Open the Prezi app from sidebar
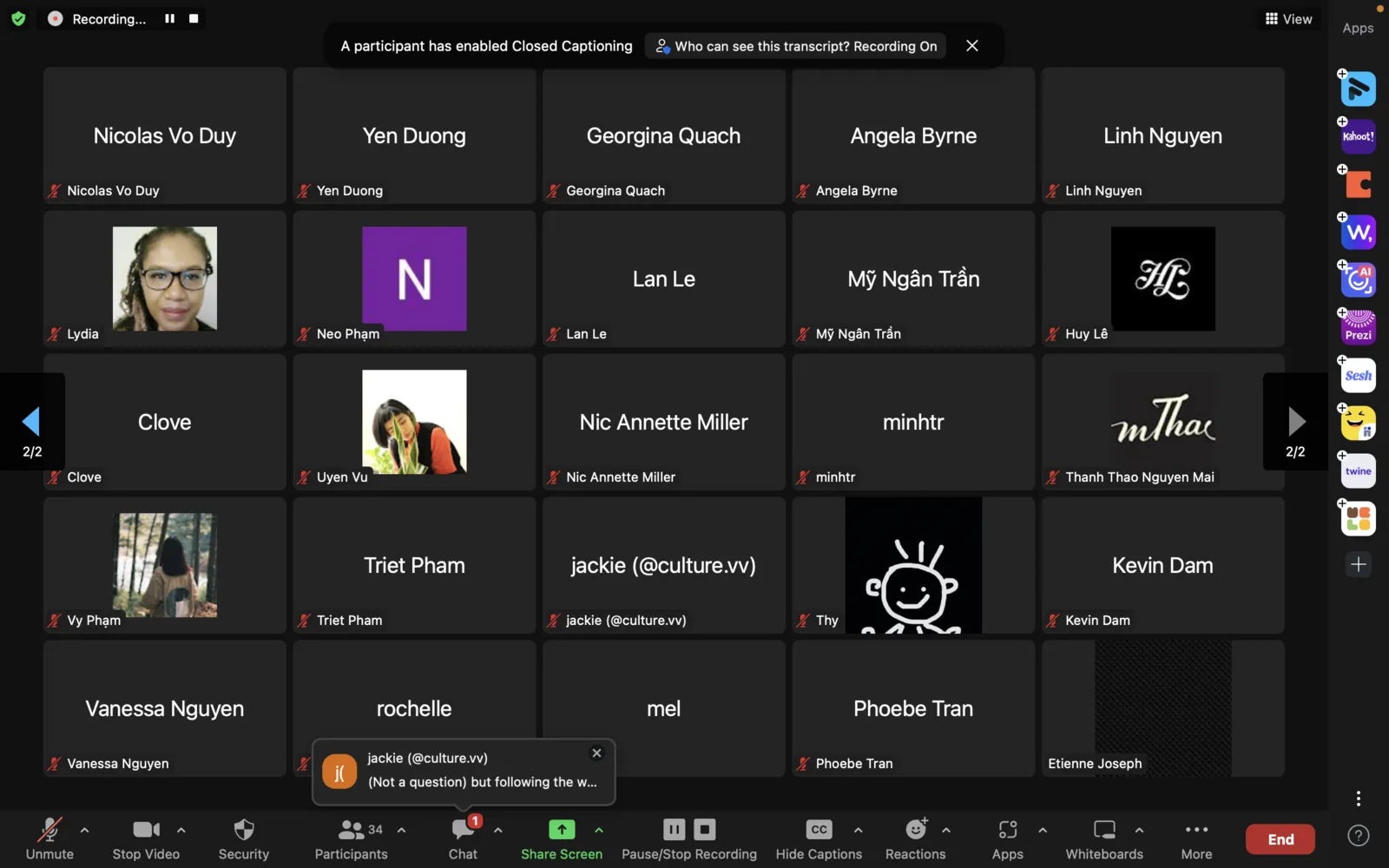 click(x=1358, y=328)
